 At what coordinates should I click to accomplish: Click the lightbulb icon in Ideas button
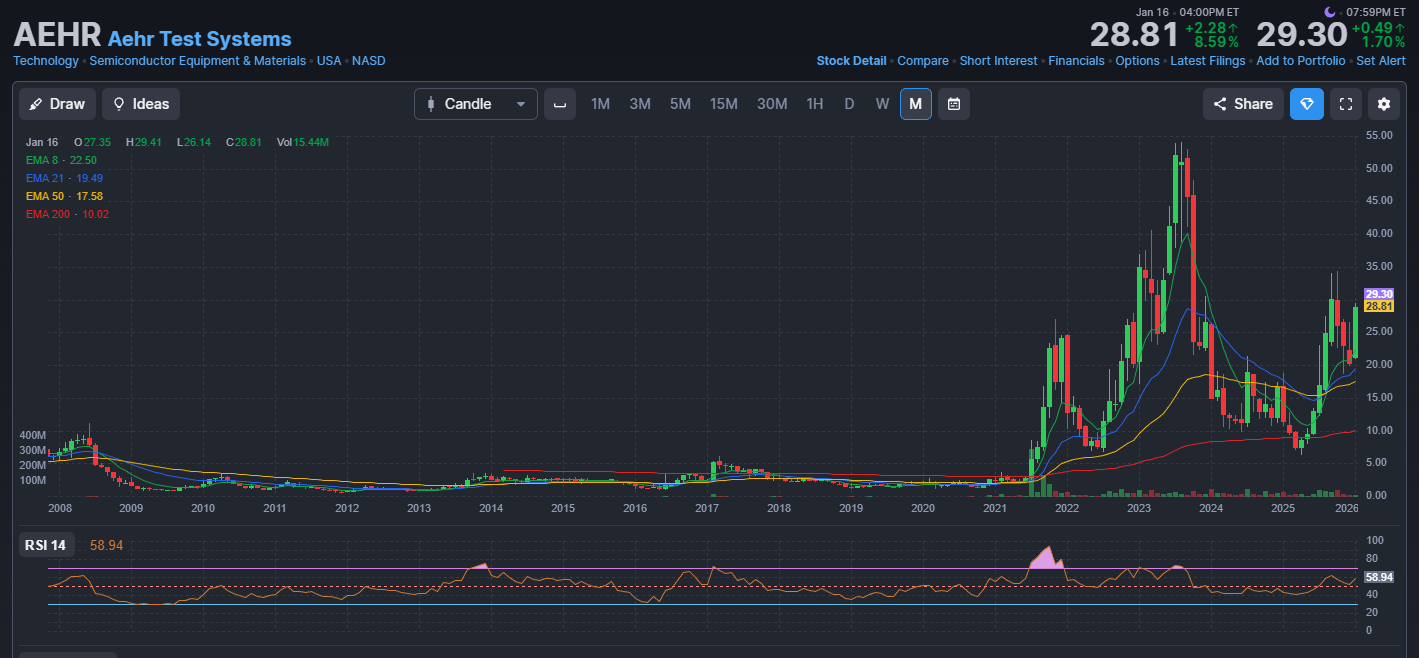click(x=119, y=104)
